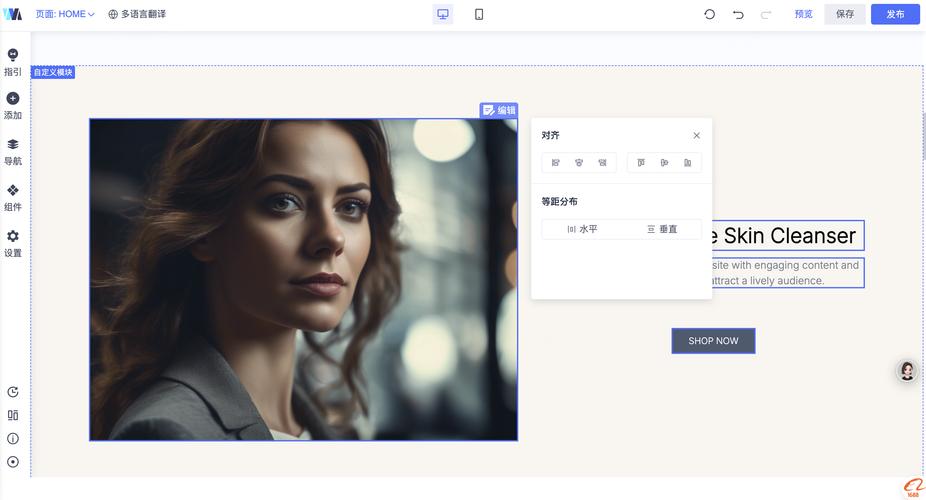Image resolution: width=926 pixels, height=500 pixels.
Task: Open the 导航 navigation layers panel
Action: (x=13, y=151)
